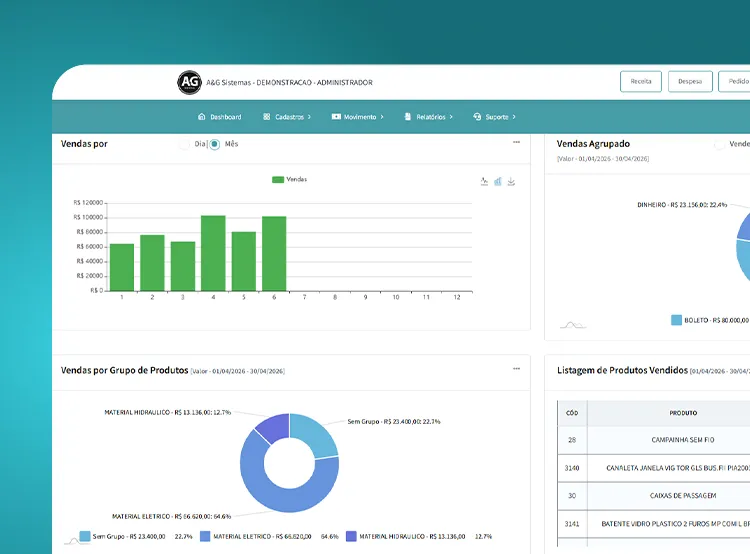Viewport: 750px width, 554px height.
Task: Click the month 5 bar in Vendas chart
Action: [244, 261]
